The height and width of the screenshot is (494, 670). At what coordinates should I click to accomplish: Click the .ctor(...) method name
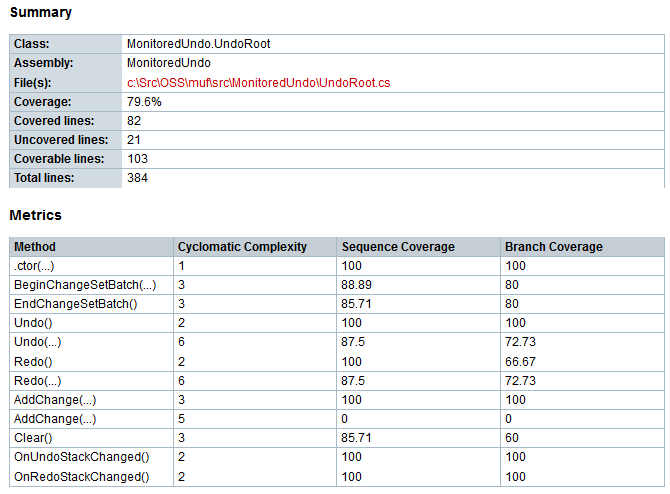34,266
